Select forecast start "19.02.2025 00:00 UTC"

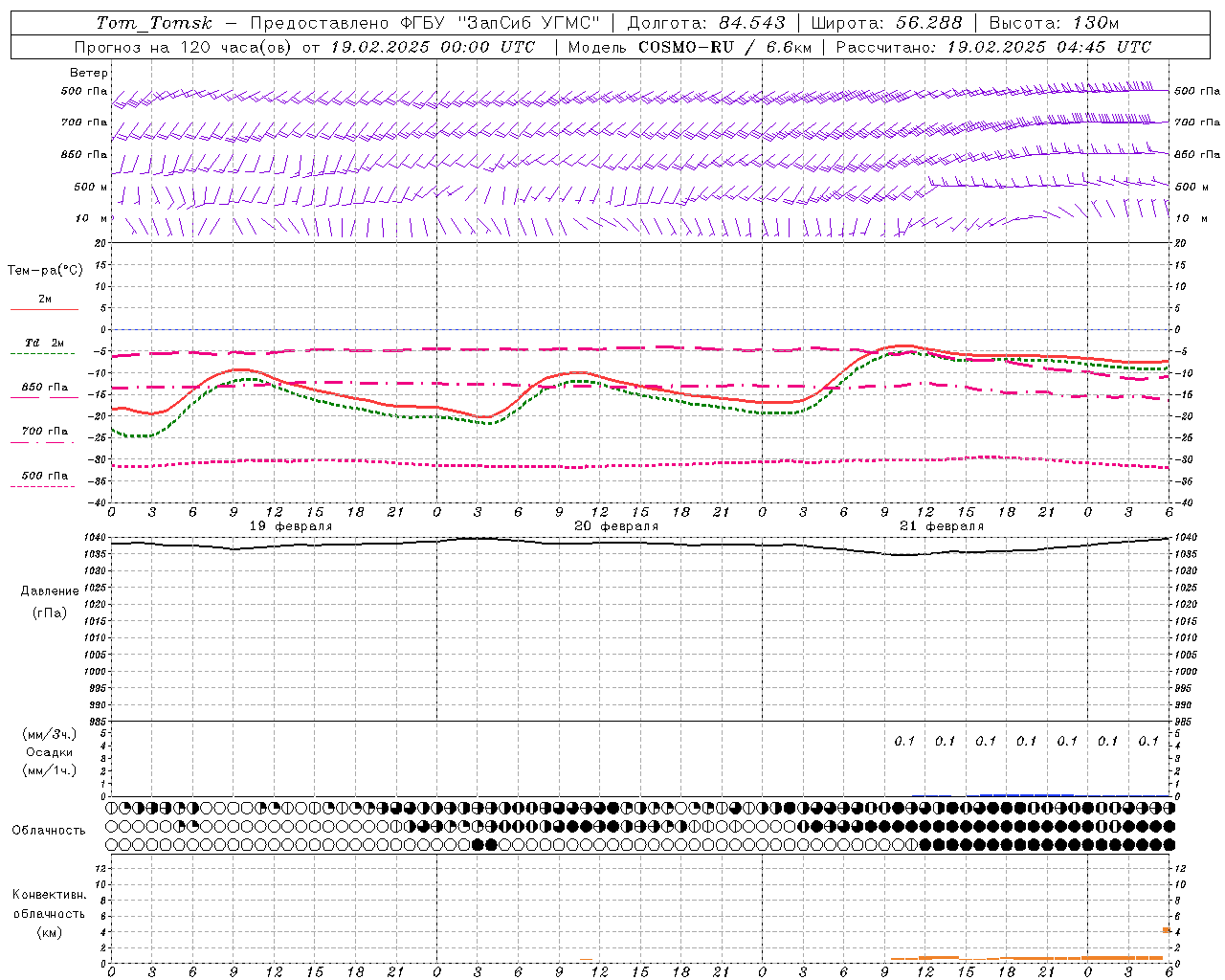pyautogui.click(x=433, y=47)
